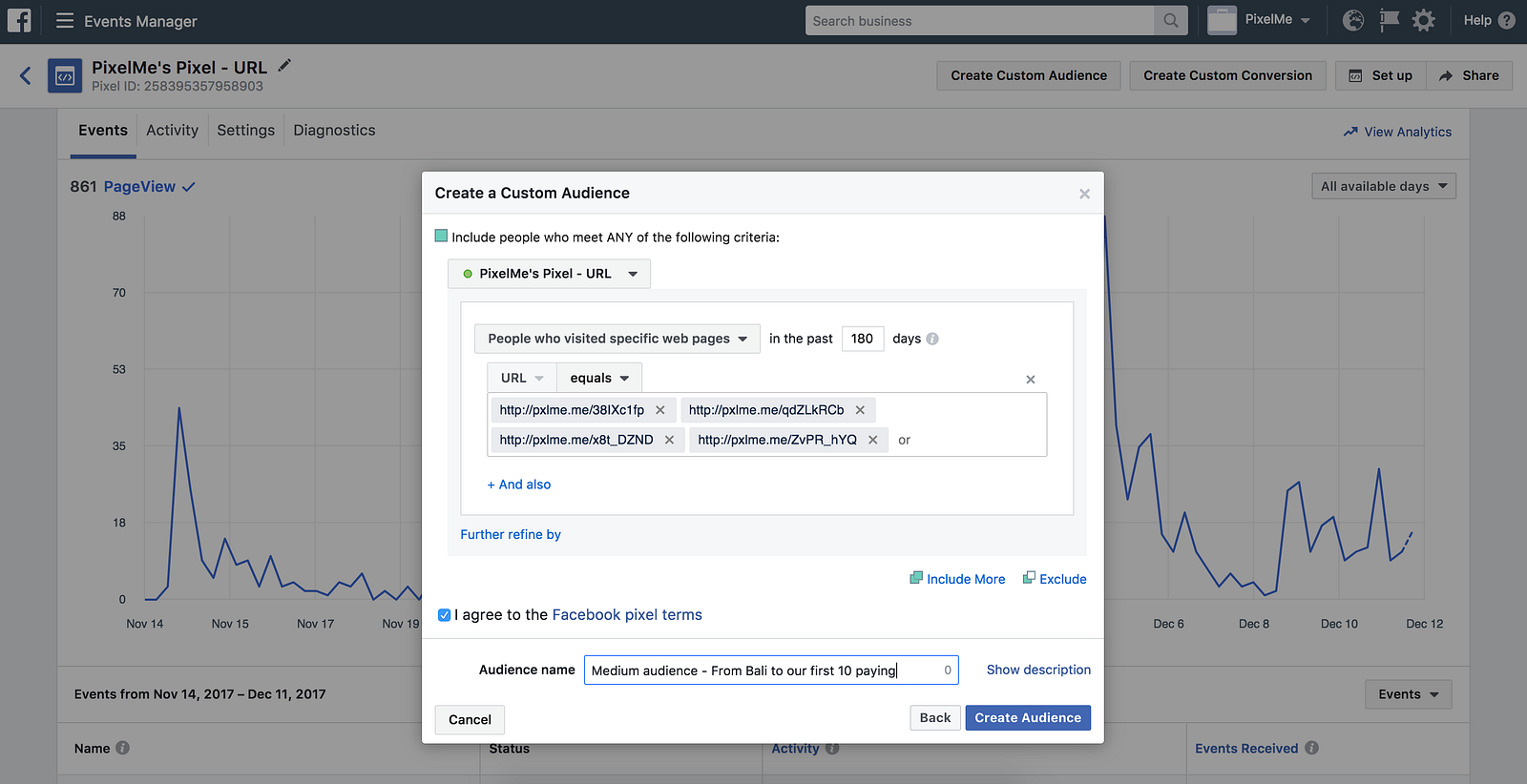Go back using the left arrow
The width and height of the screenshot is (1527, 784).
26,75
